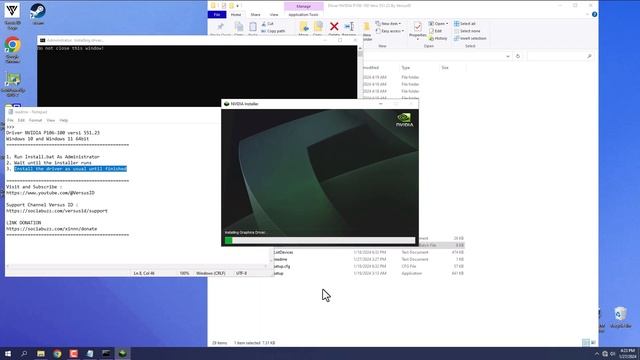The width and height of the screenshot is (640, 360).
Task: Click Notepad horizontal scrollbar
Action: (x=137, y=266)
